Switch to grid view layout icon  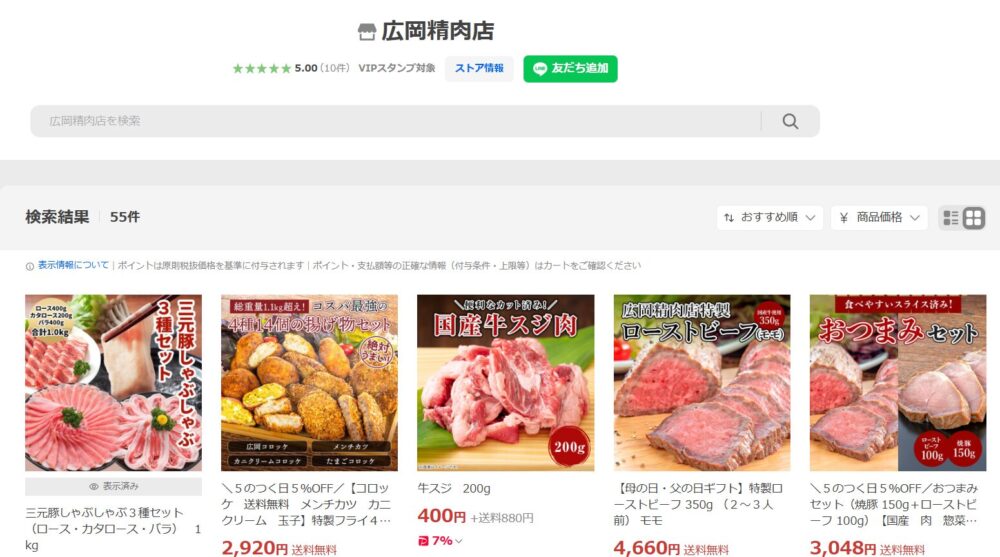point(973,218)
